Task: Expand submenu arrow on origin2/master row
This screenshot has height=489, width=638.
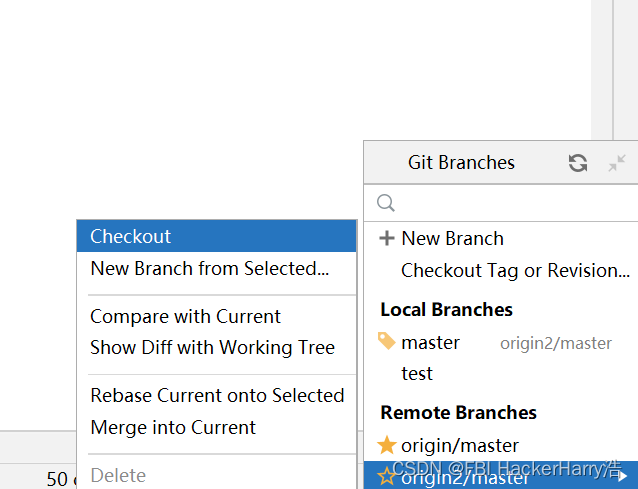Action: 623,476
